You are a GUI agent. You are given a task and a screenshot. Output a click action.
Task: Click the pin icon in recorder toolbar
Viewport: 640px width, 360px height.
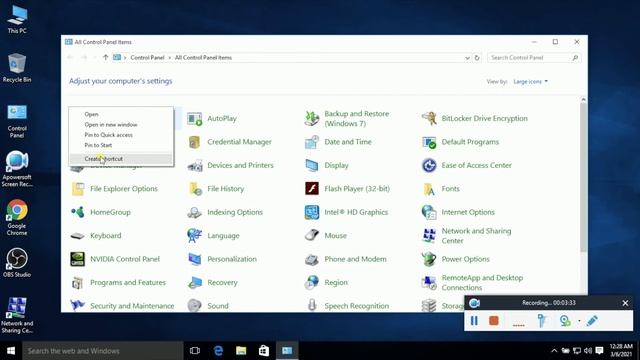pos(542,321)
